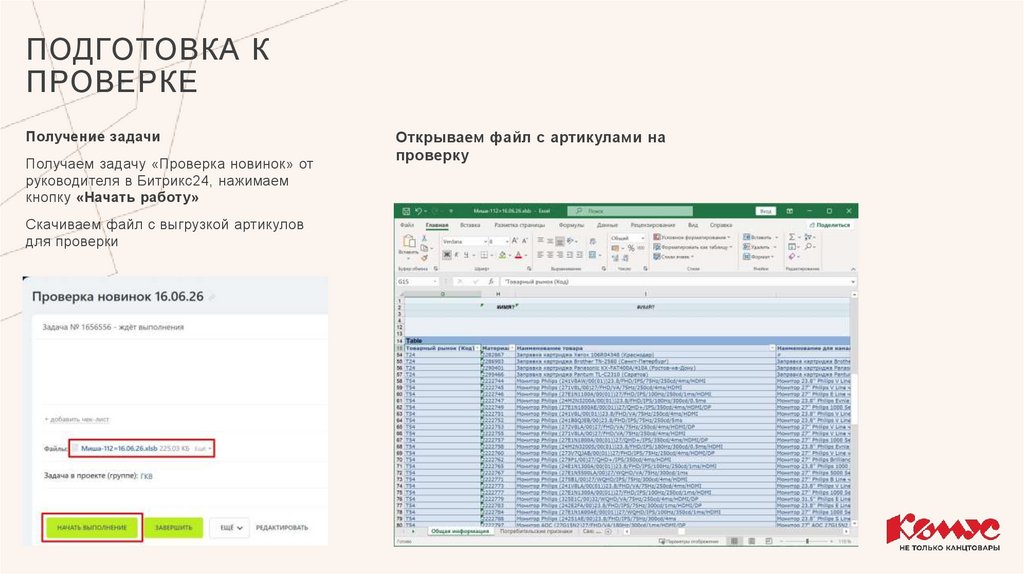Open Форматировать как таблицу dropdown
This screenshot has width=1024, height=574.
click(693, 247)
